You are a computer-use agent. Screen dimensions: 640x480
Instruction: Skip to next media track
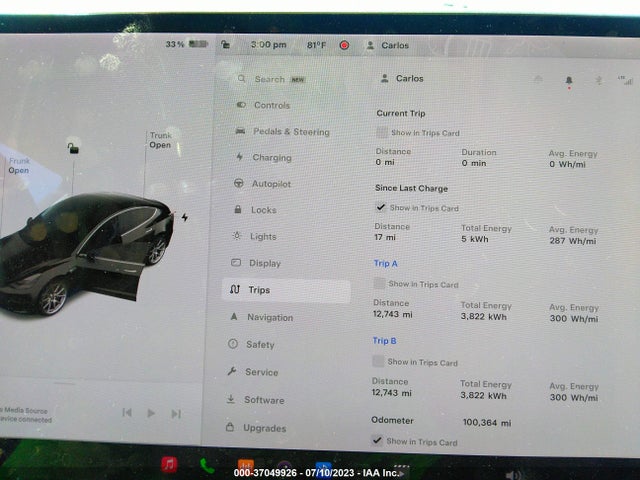pyautogui.click(x=176, y=414)
